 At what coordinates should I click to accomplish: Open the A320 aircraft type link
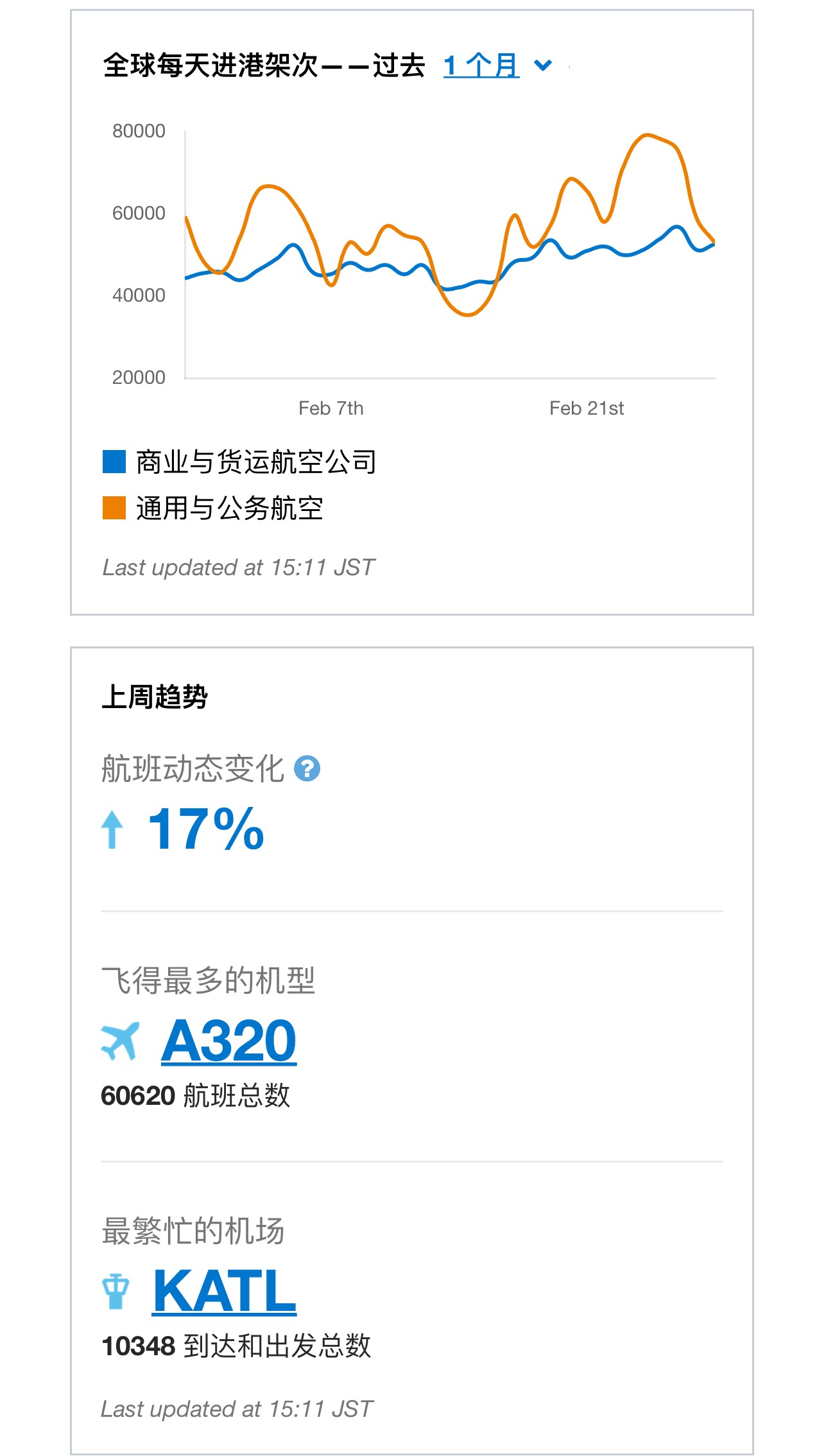click(x=228, y=1041)
